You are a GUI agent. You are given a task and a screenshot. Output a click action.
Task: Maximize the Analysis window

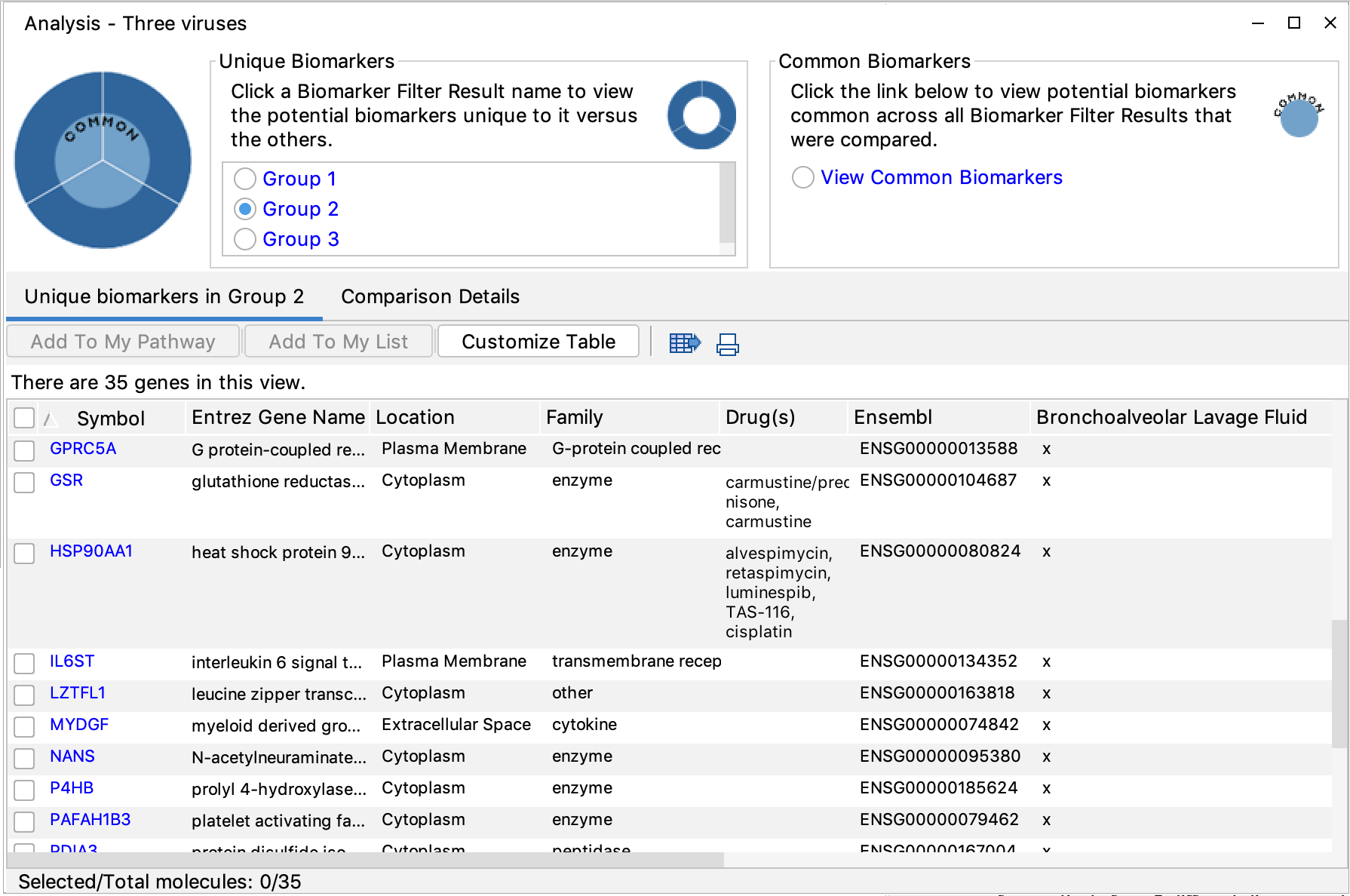(1294, 23)
